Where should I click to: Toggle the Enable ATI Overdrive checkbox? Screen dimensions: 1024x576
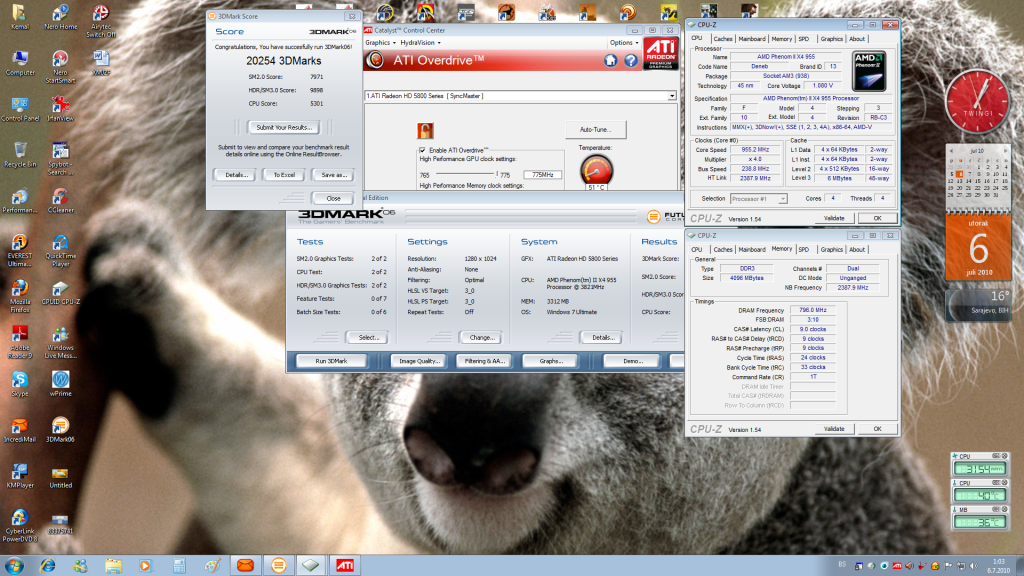[x=423, y=150]
